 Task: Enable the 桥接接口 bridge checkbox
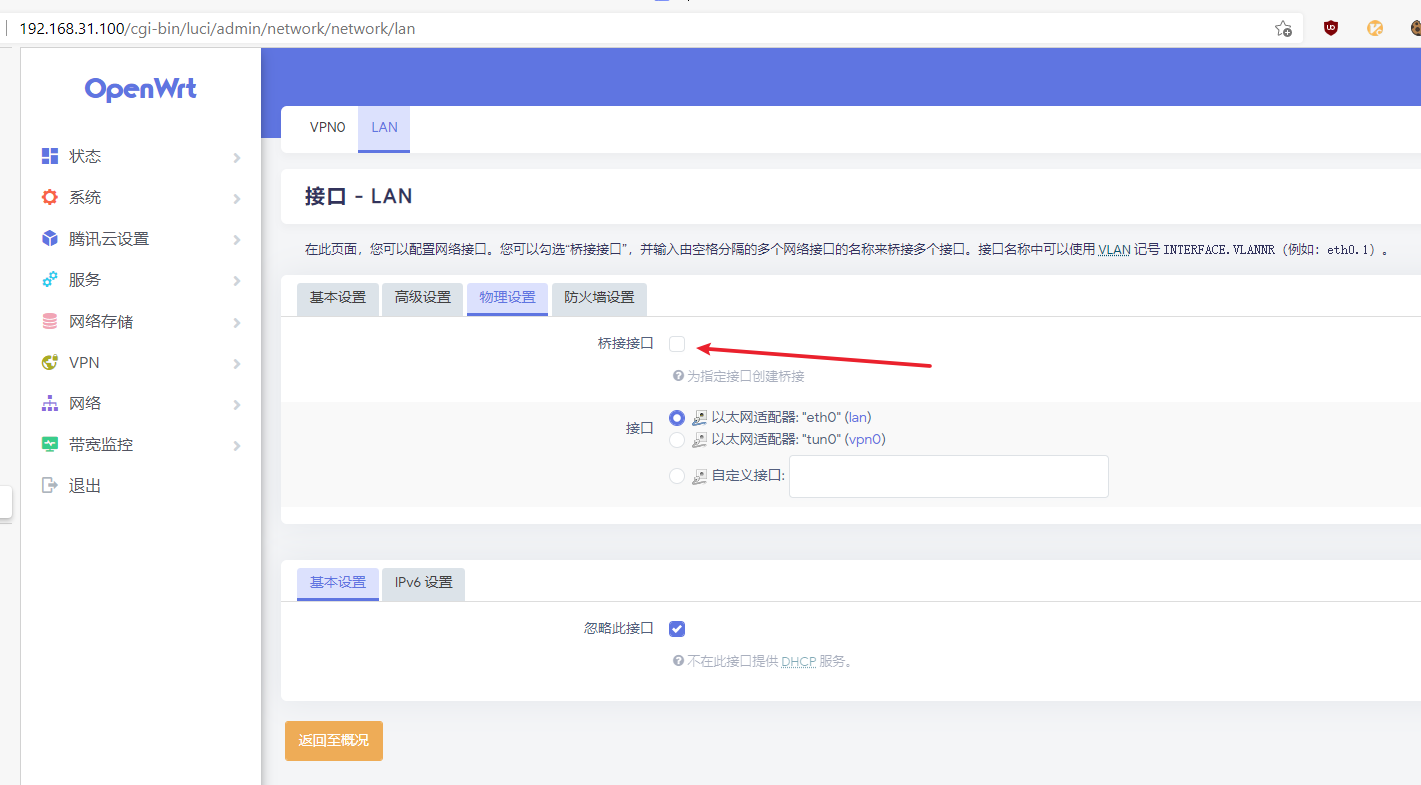(677, 343)
